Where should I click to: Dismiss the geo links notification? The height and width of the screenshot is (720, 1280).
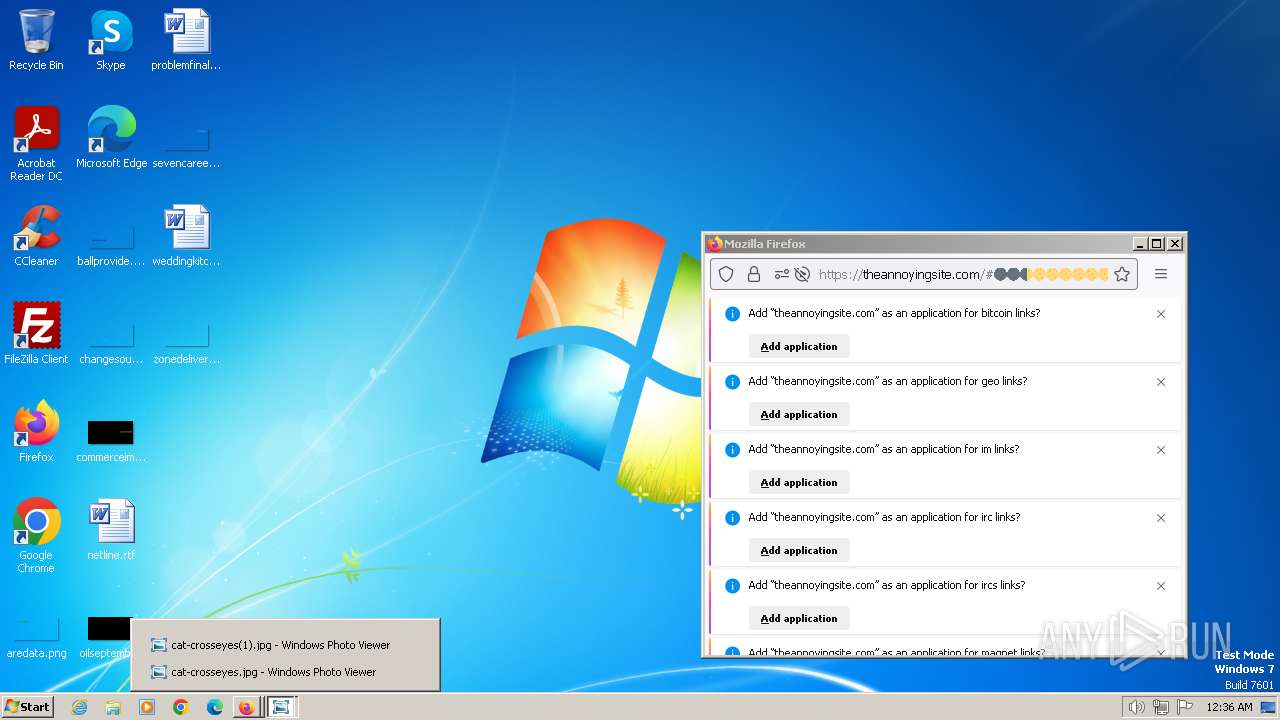[x=1161, y=382]
